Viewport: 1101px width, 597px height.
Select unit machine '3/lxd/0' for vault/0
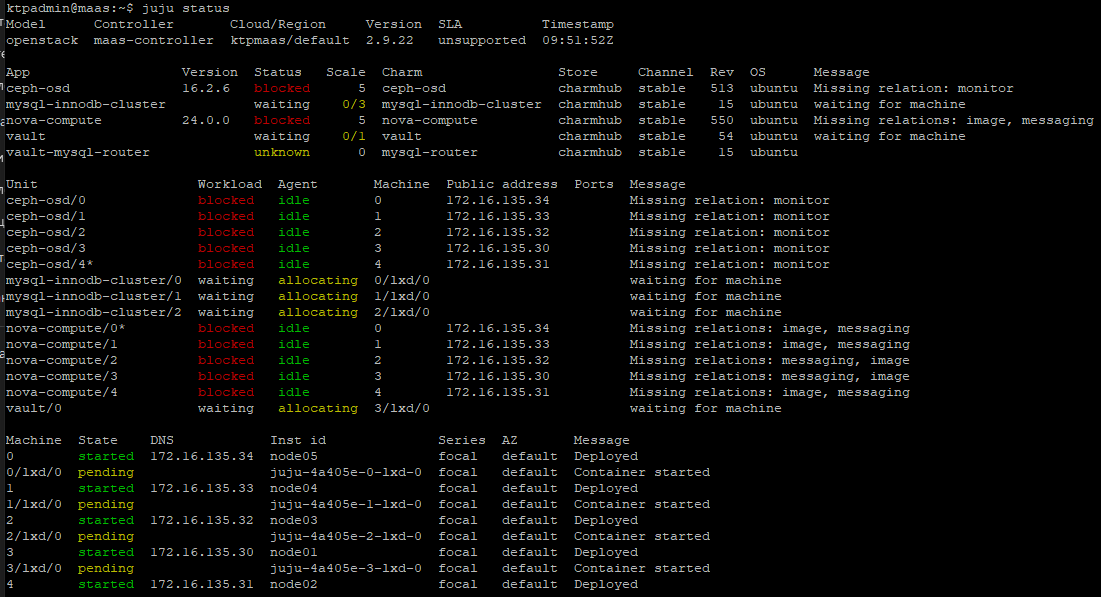[402, 409]
